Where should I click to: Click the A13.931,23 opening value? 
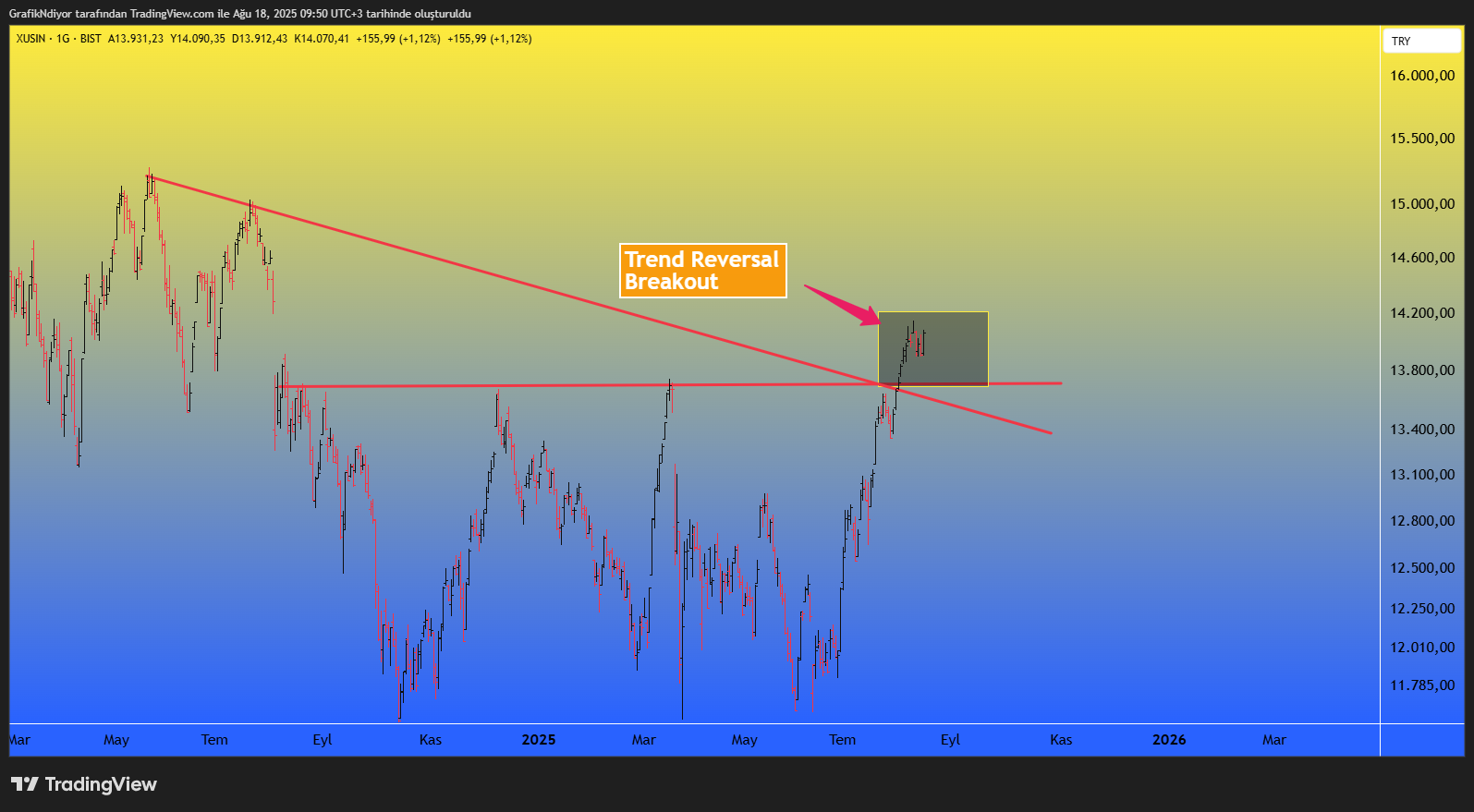click(136, 39)
